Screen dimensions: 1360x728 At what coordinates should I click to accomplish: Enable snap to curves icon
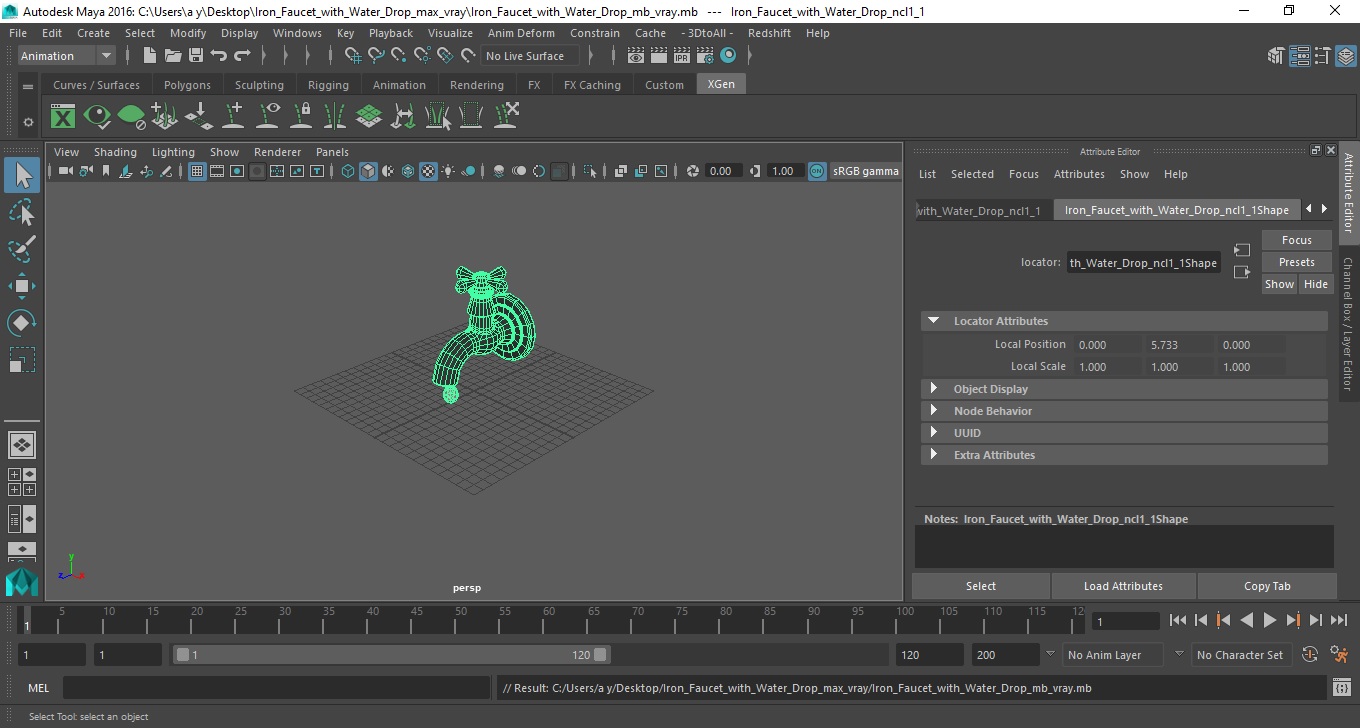[376, 56]
